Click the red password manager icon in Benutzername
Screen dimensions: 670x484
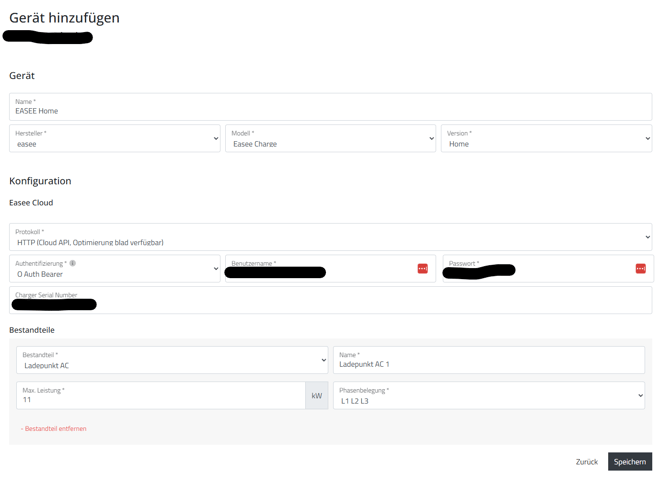pyautogui.click(x=422, y=269)
